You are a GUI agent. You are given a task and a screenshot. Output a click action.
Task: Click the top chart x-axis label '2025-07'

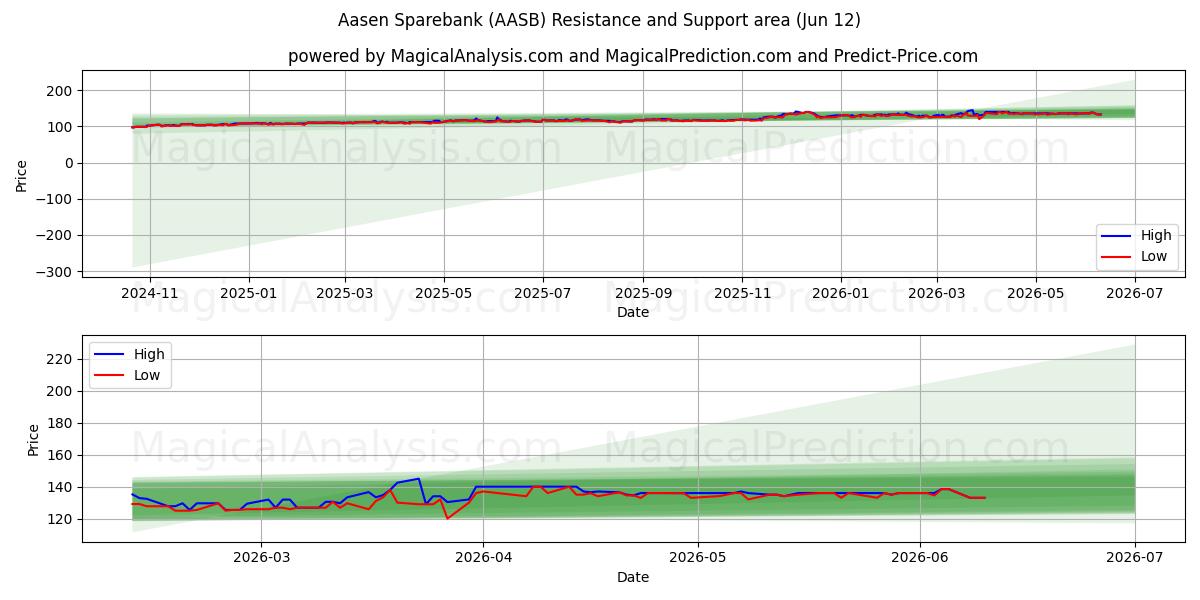pyautogui.click(x=542, y=294)
